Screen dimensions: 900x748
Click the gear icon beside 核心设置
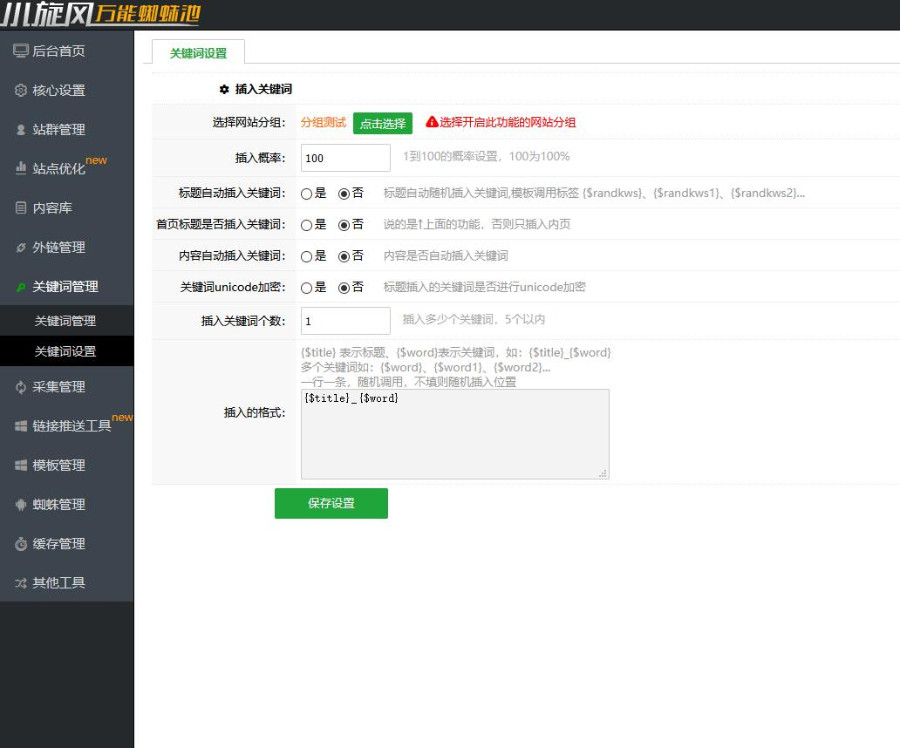[20, 90]
